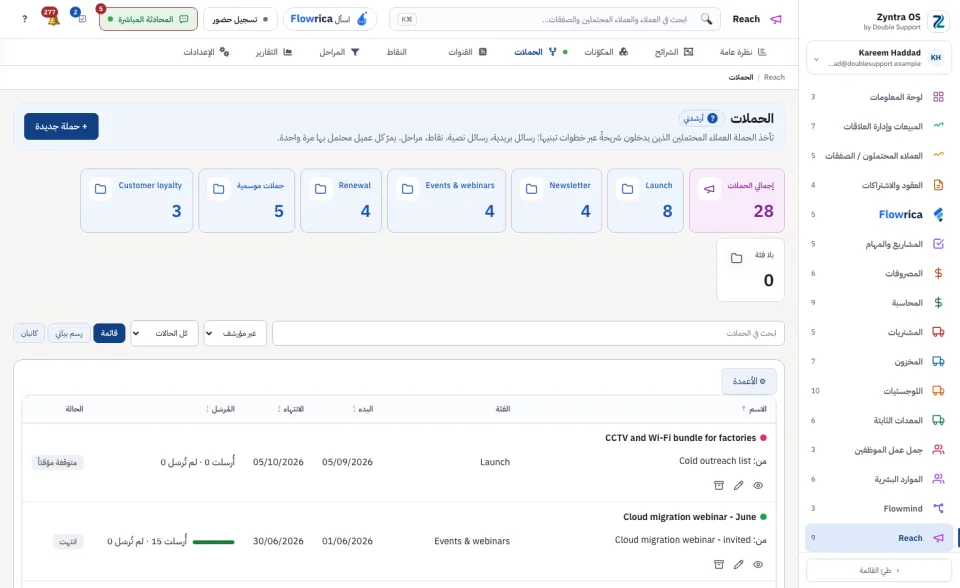The width and height of the screenshot is (960, 588).
Task: Filter by Launch category card
Action: (x=645, y=200)
